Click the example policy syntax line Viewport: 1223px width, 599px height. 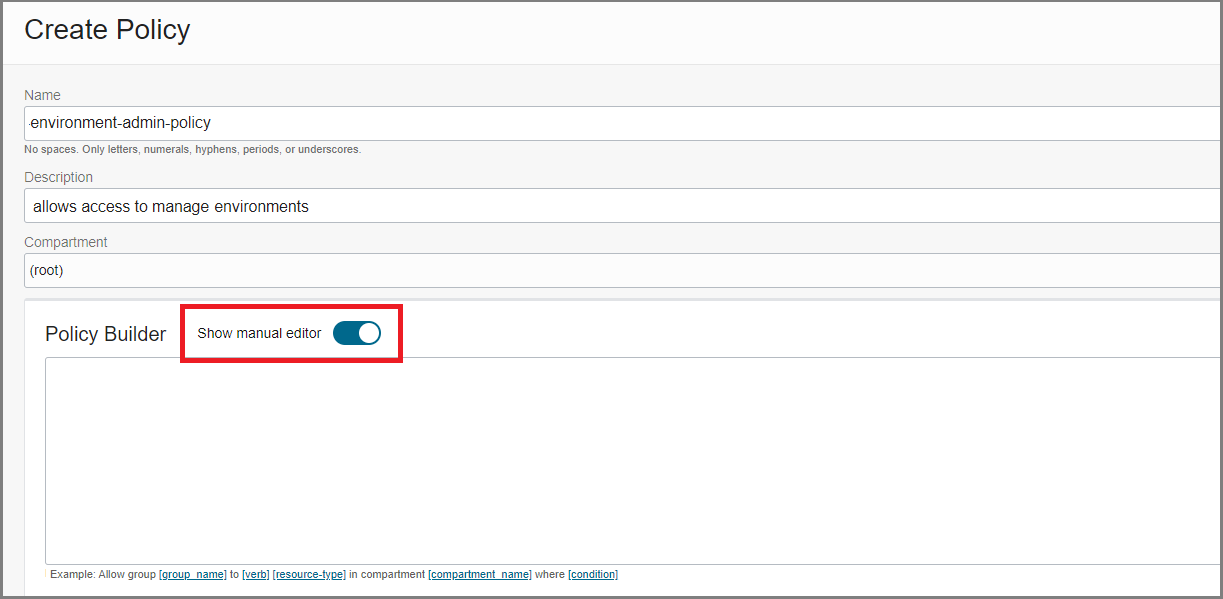[330, 574]
